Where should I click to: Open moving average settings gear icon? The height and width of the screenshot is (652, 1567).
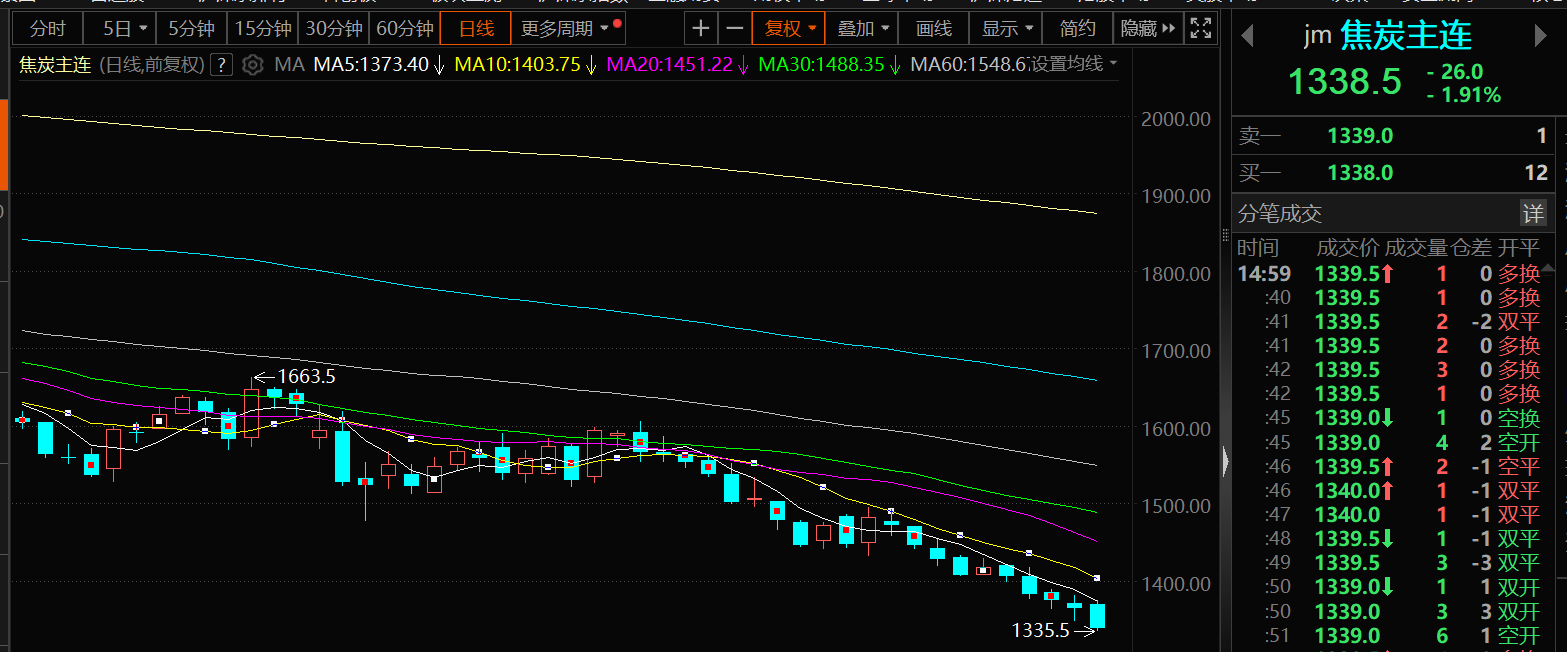coord(253,66)
